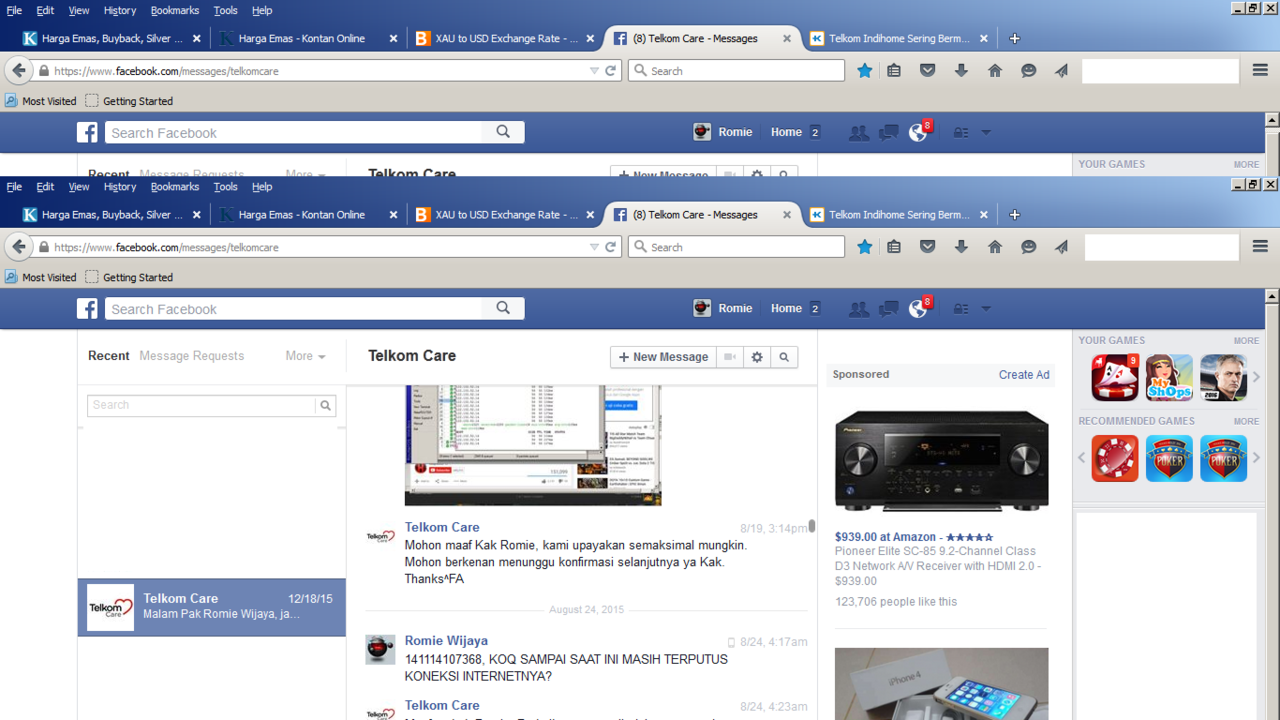Open Getting Started bookmark in front window

(129, 277)
